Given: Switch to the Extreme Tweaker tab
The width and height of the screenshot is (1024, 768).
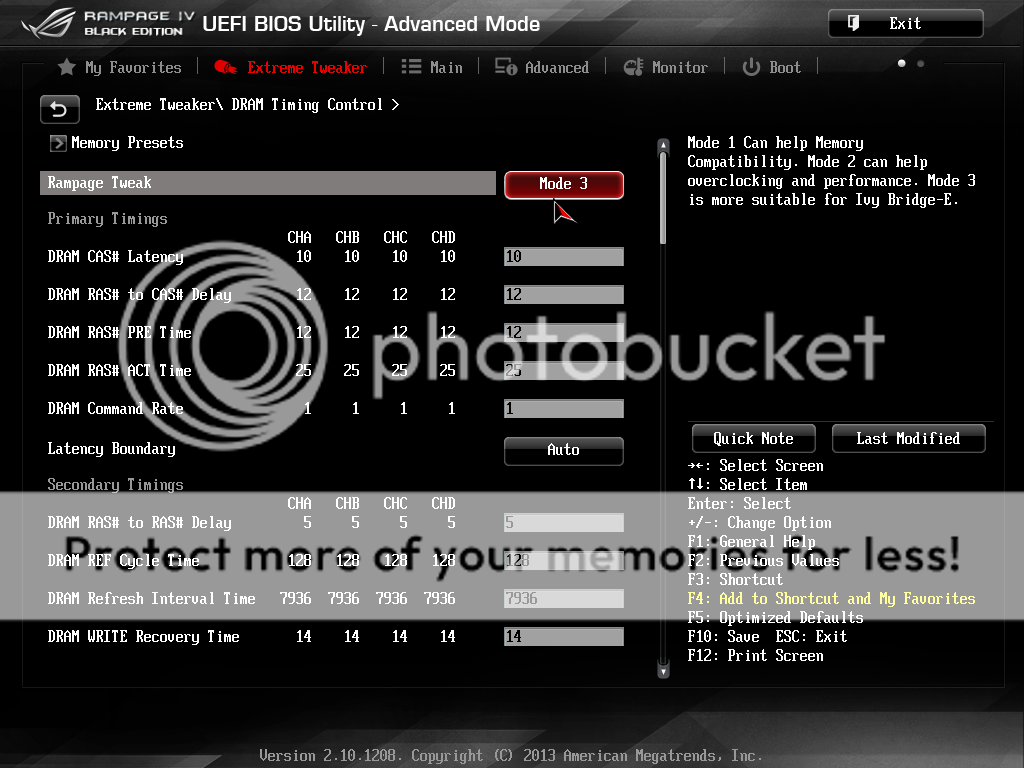Looking at the screenshot, I should (306, 67).
